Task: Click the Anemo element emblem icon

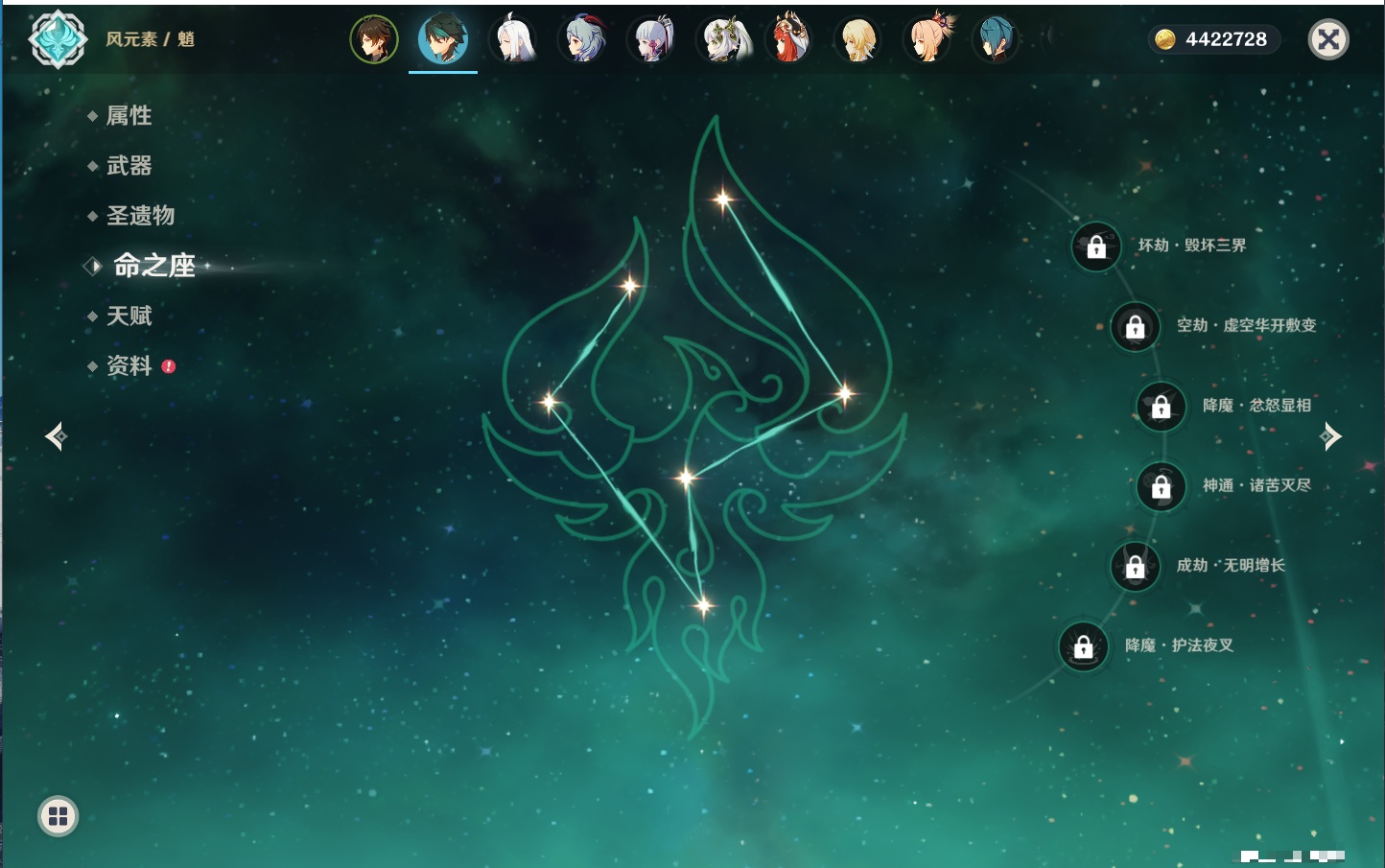Action: click(x=58, y=39)
